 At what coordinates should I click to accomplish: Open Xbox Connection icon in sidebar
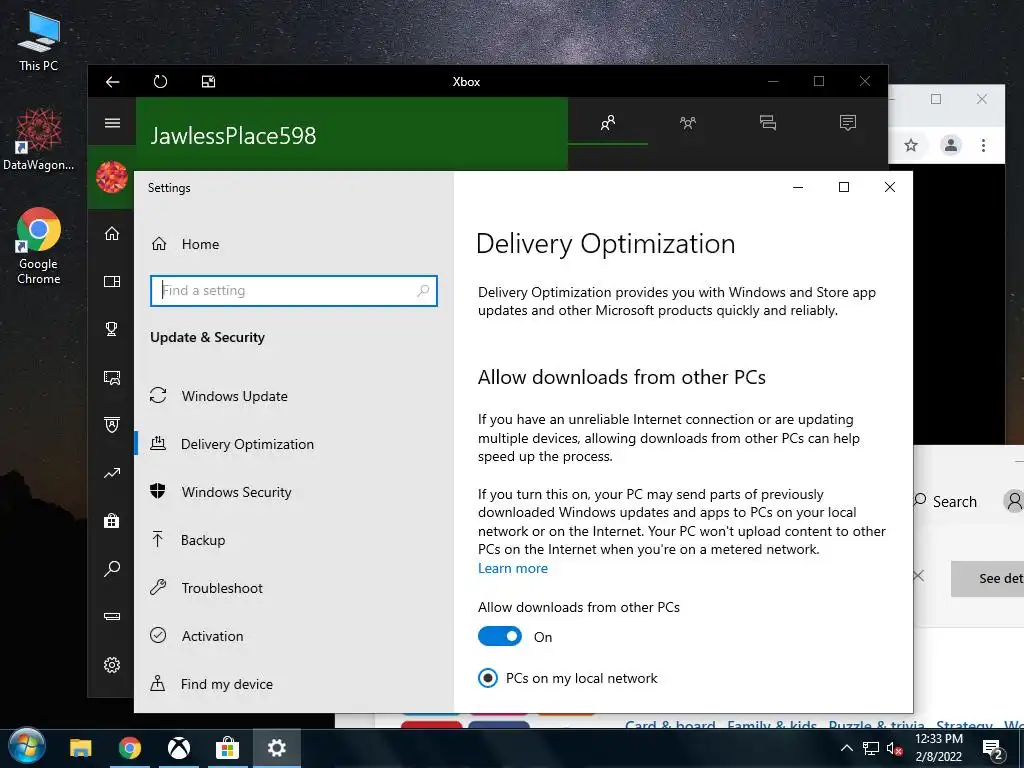click(x=112, y=616)
